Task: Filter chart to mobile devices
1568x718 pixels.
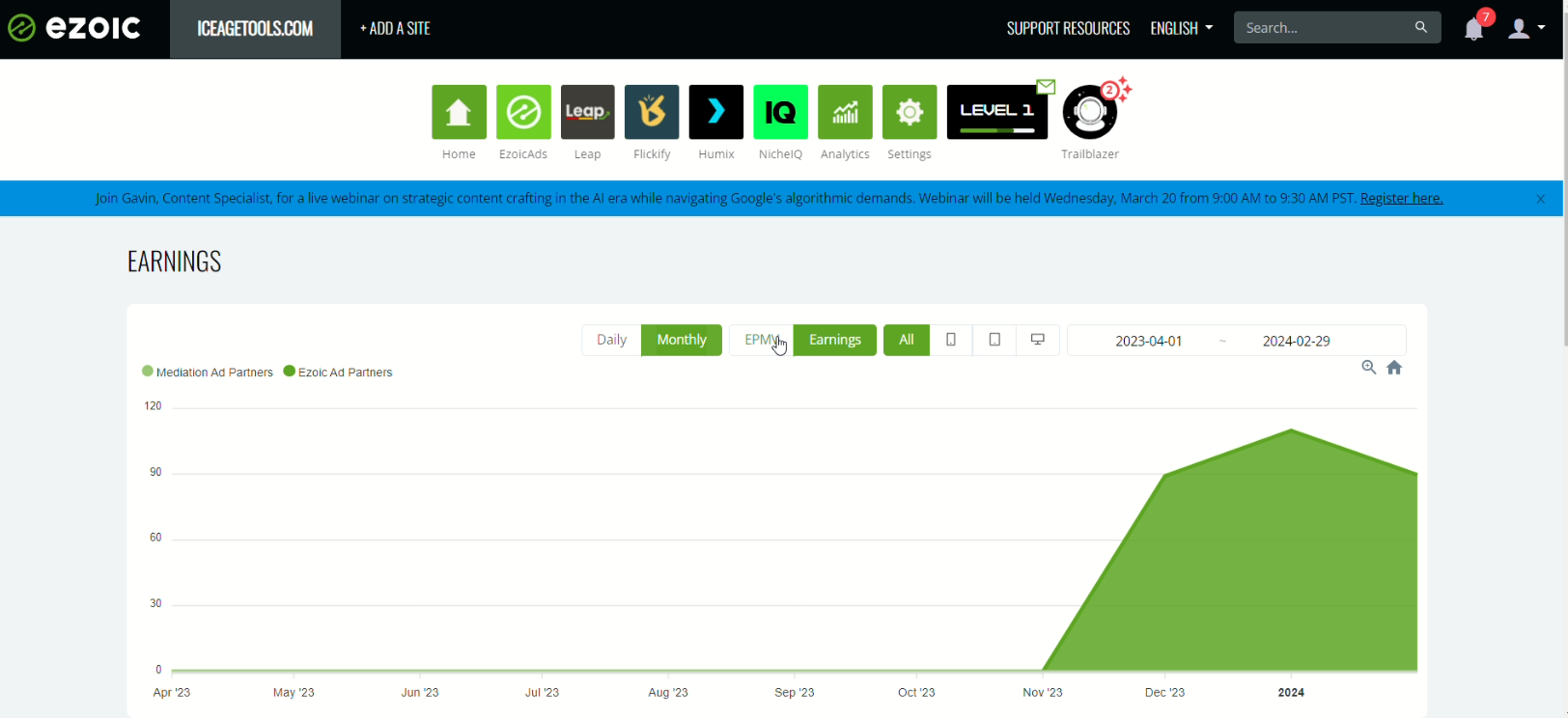Action: pyautogui.click(x=951, y=340)
